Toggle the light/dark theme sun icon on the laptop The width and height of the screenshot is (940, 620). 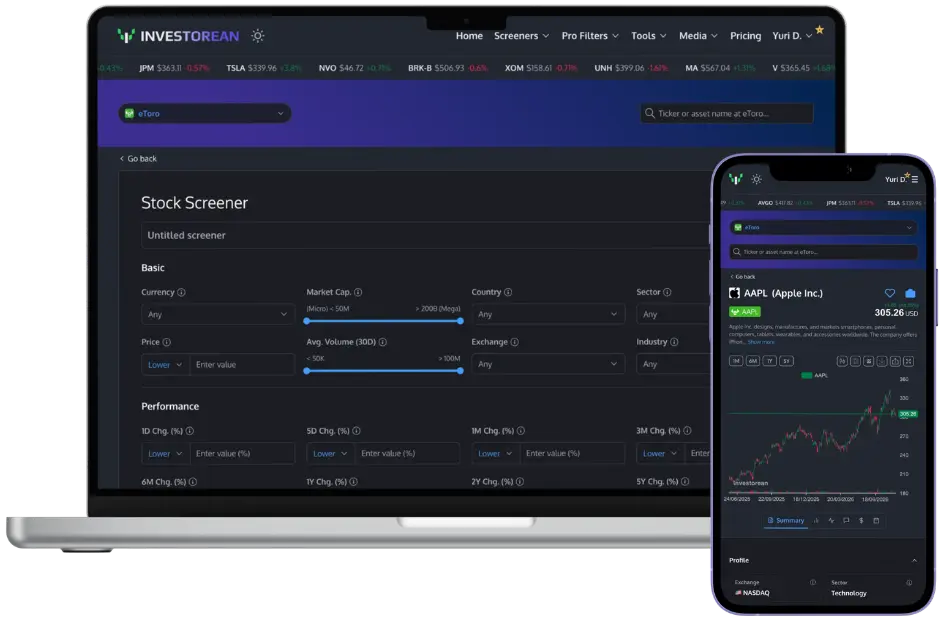pyautogui.click(x=258, y=36)
